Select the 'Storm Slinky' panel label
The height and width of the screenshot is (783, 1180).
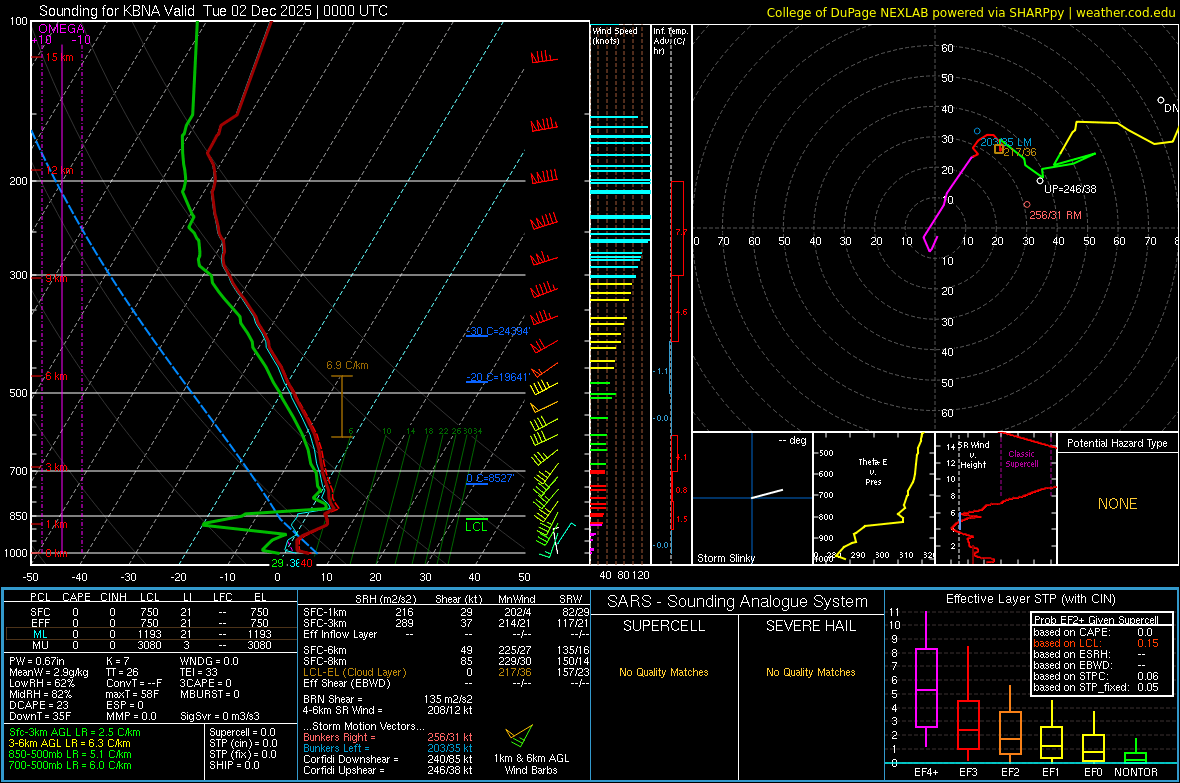click(725, 558)
